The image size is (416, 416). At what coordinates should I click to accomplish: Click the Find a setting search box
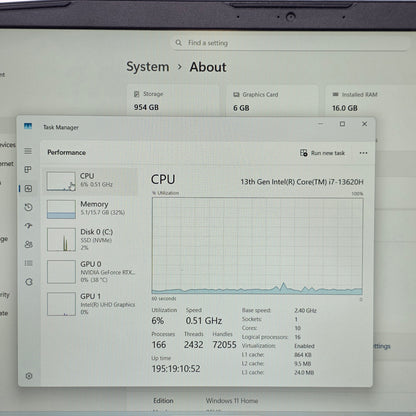290,43
